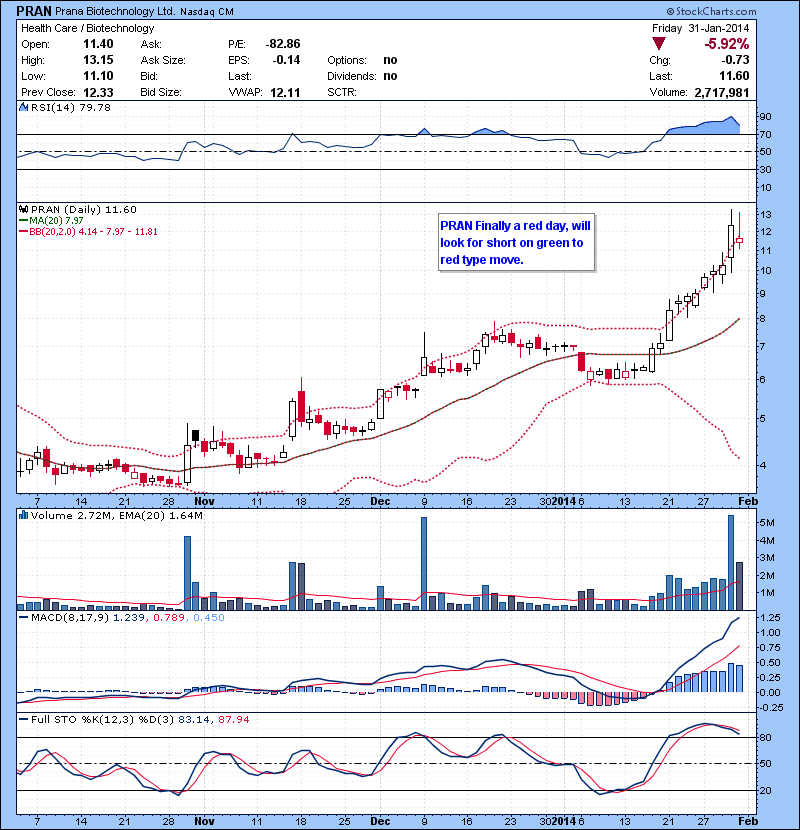Click the December 9 volume spike bar

pyautogui.click(x=424, y=563)
